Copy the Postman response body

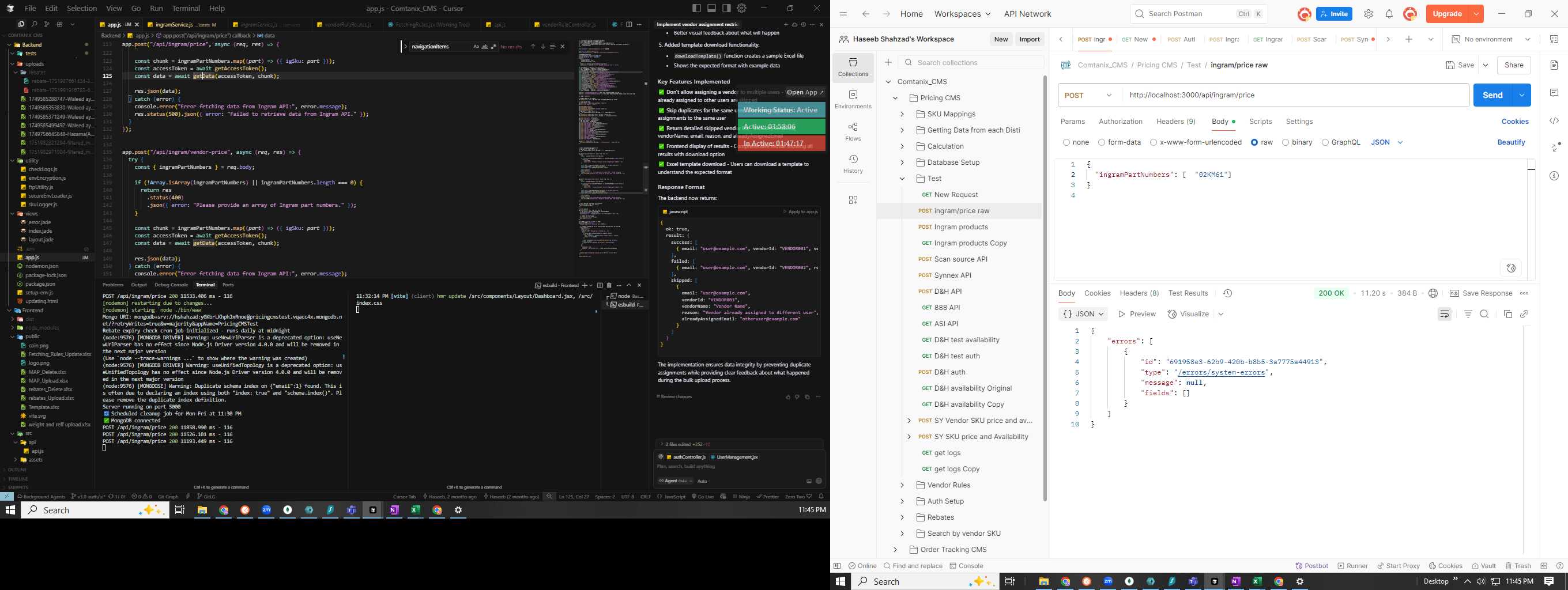[x=1507, y=314]
